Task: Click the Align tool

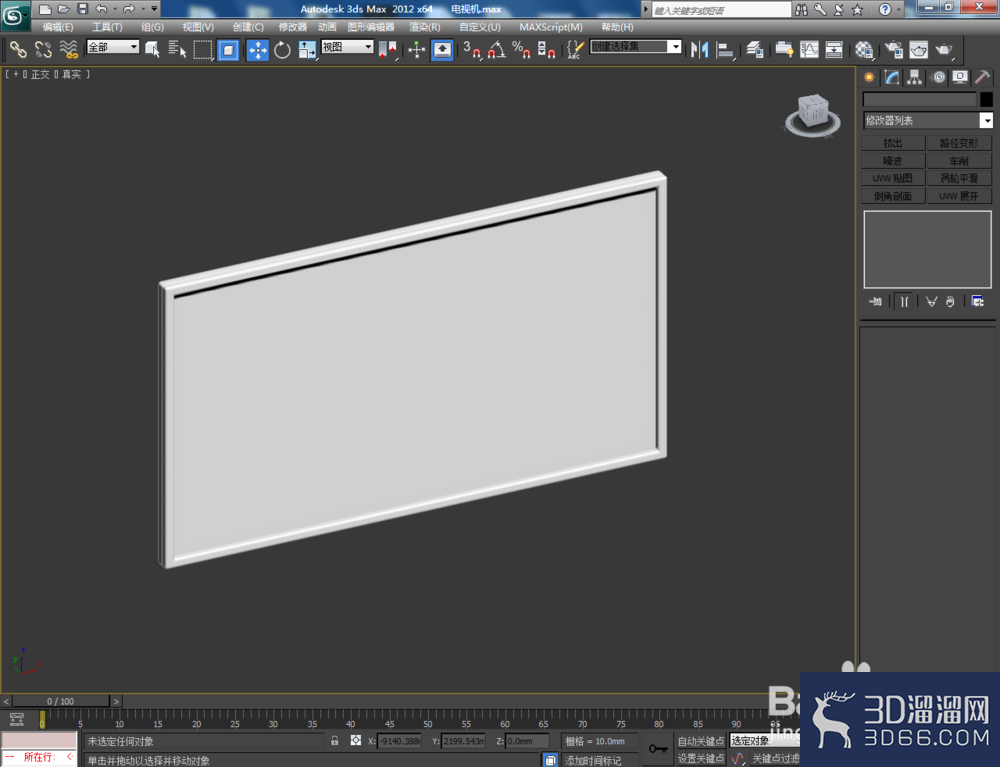Action: tap(724, 50)
